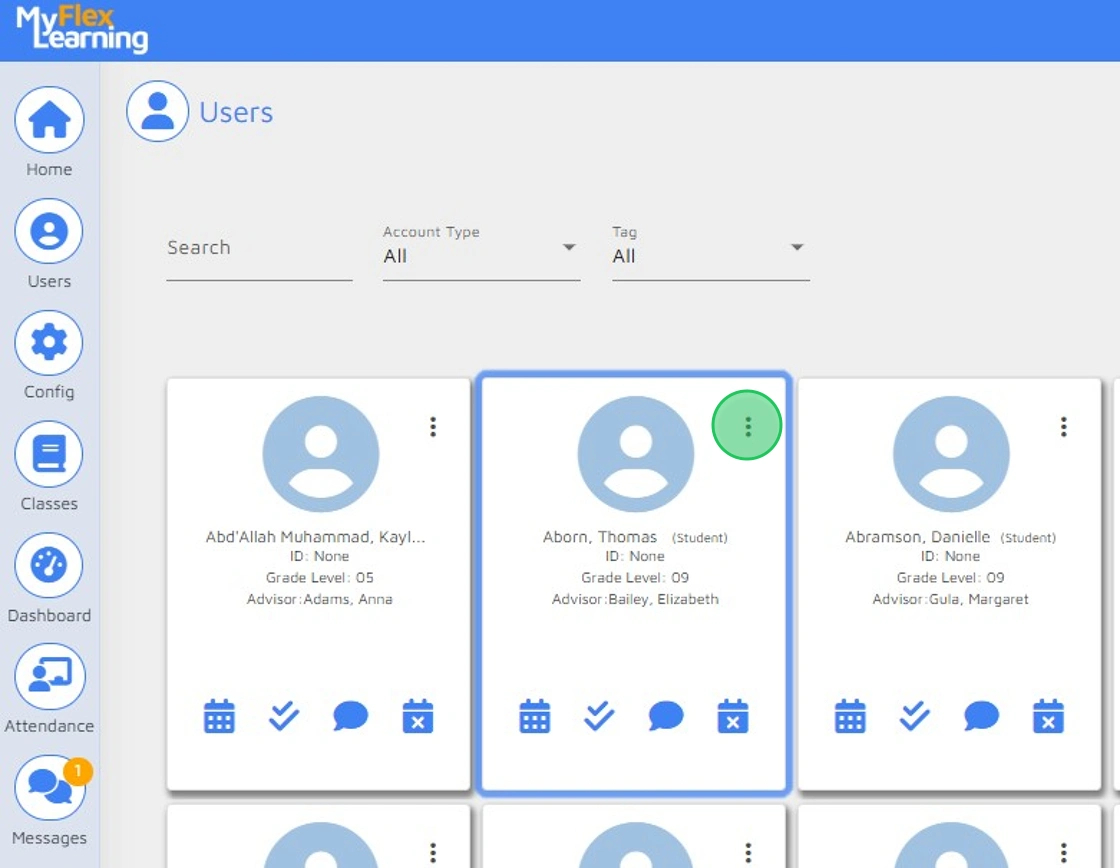Open calendar for Abd'Allah Muhammad

(219, 716)
